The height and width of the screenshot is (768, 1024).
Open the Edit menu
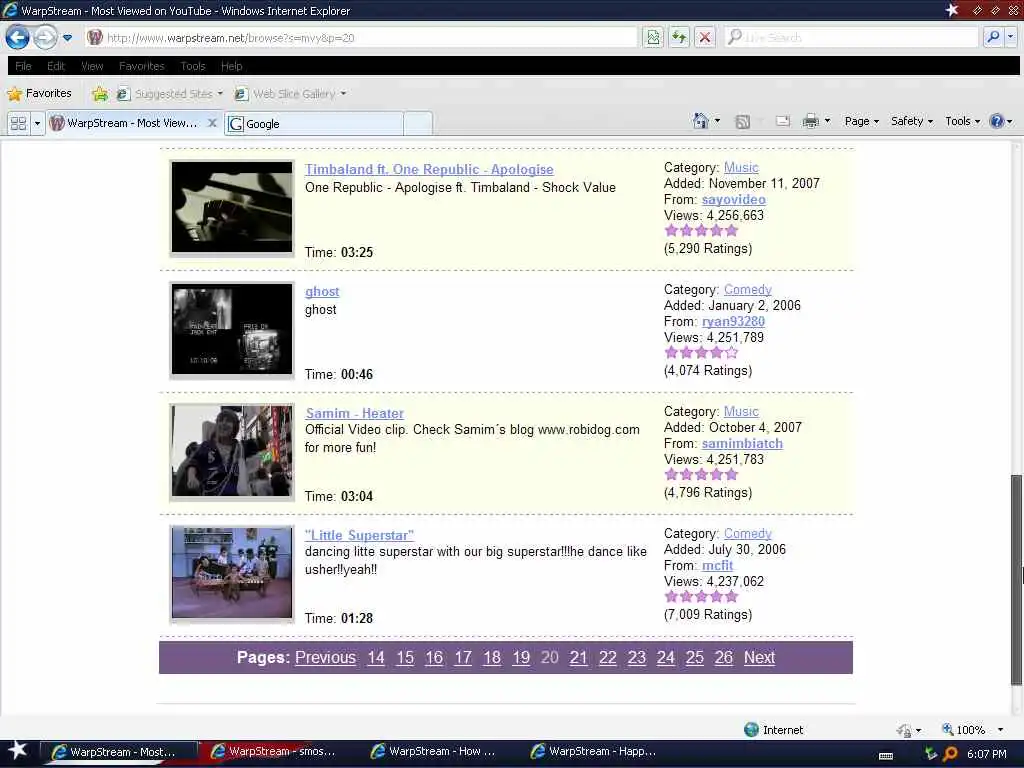pos(56,66)
